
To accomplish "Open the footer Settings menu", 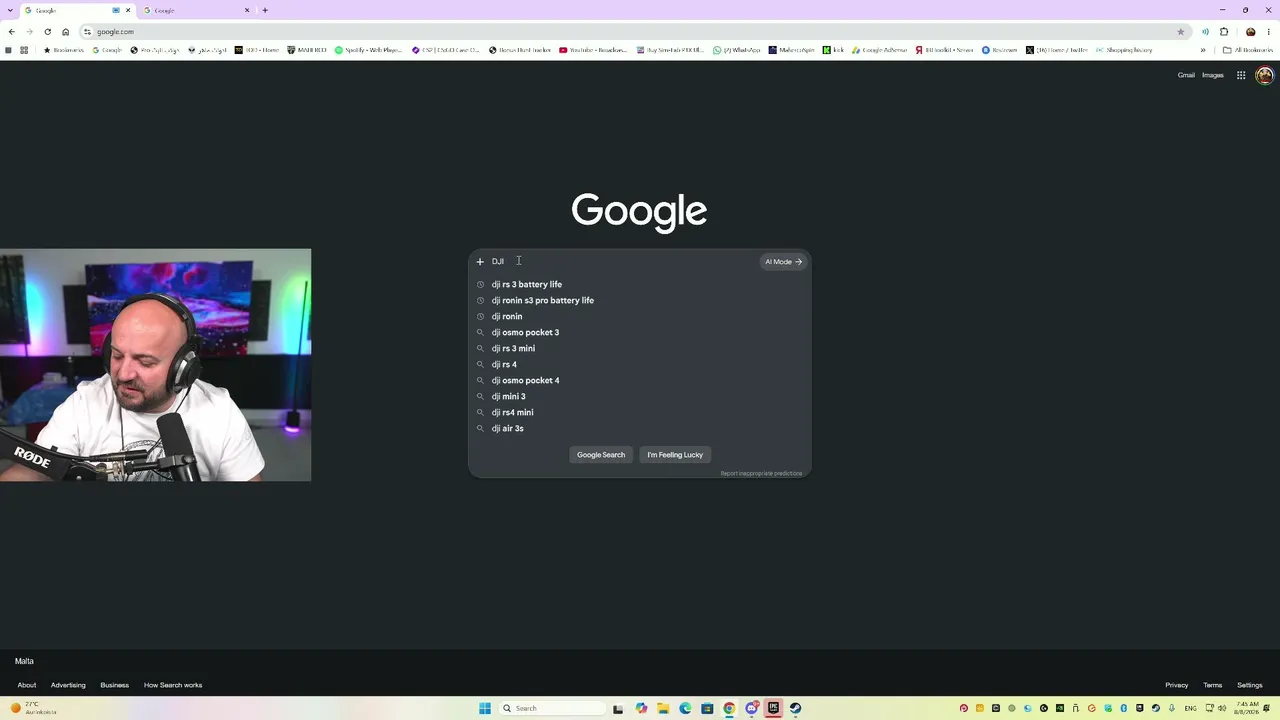I will 1250,685.
